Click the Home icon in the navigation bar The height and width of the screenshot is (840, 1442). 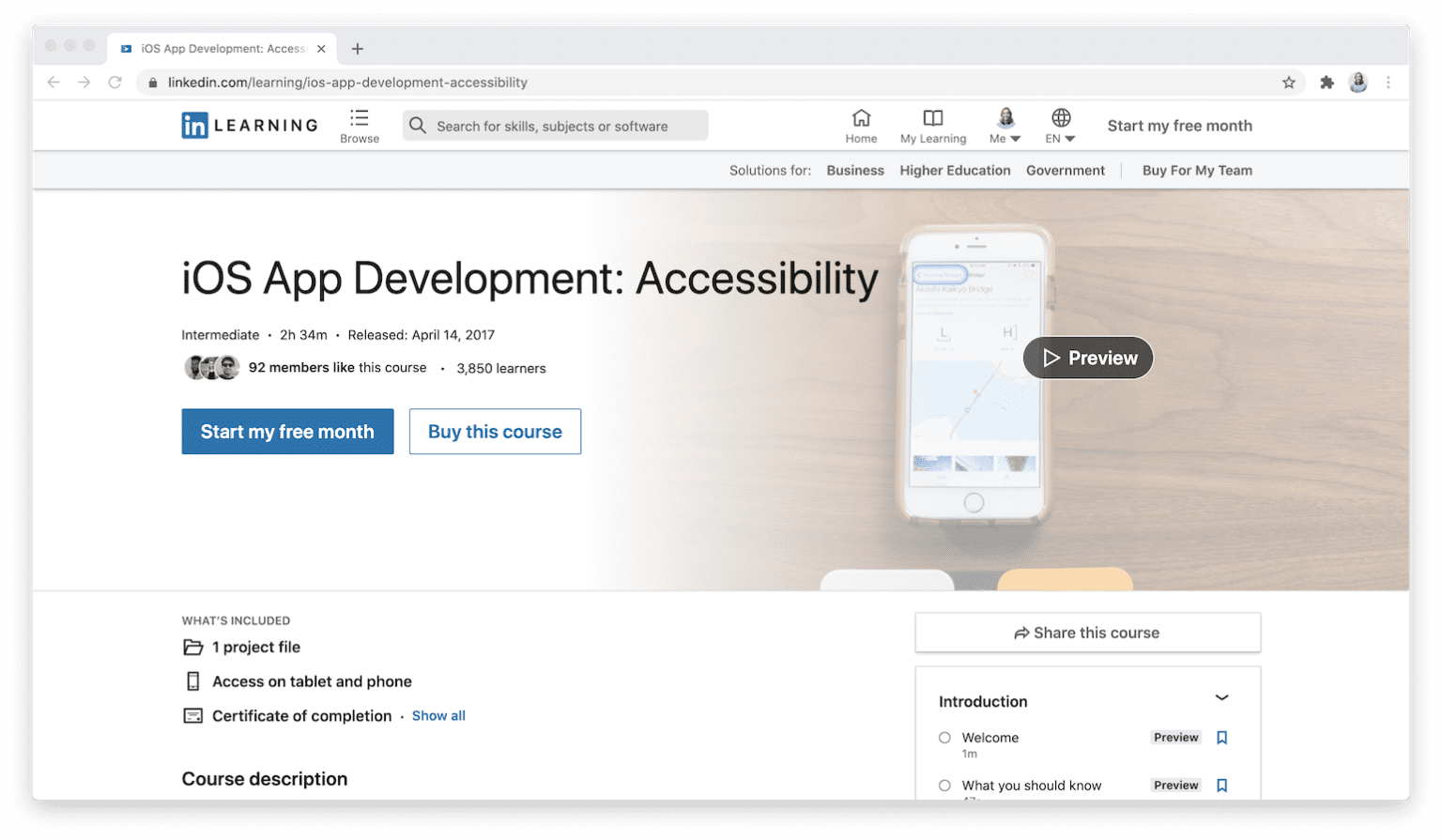[x=861, y=118]
